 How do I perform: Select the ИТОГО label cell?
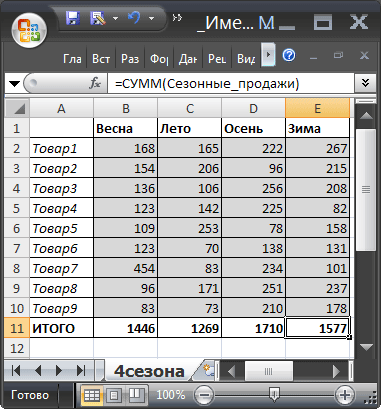61,328
